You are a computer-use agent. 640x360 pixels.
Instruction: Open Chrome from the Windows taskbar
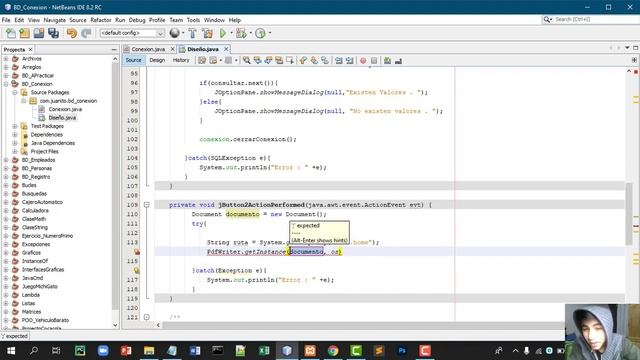tap(333, 351)
